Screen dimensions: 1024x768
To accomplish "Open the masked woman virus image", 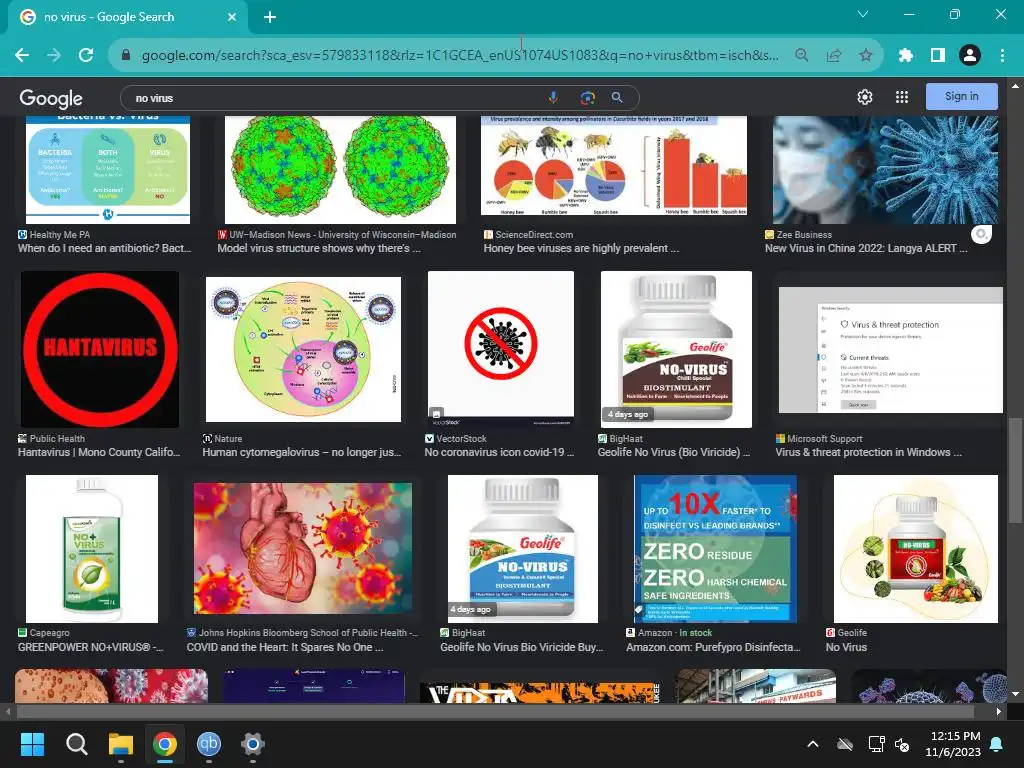I will pyautogui.click(x=885, y=170).
